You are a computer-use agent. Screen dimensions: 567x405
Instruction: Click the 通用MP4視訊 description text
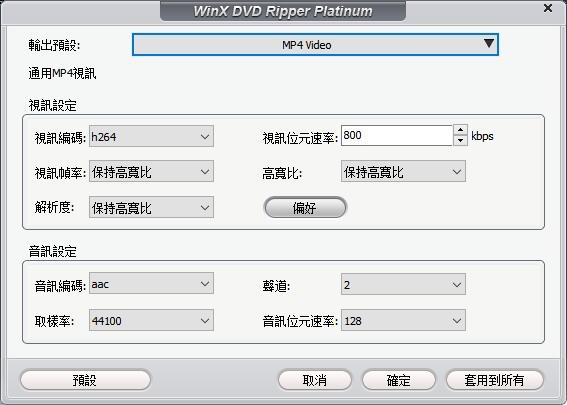coord(62,73)
